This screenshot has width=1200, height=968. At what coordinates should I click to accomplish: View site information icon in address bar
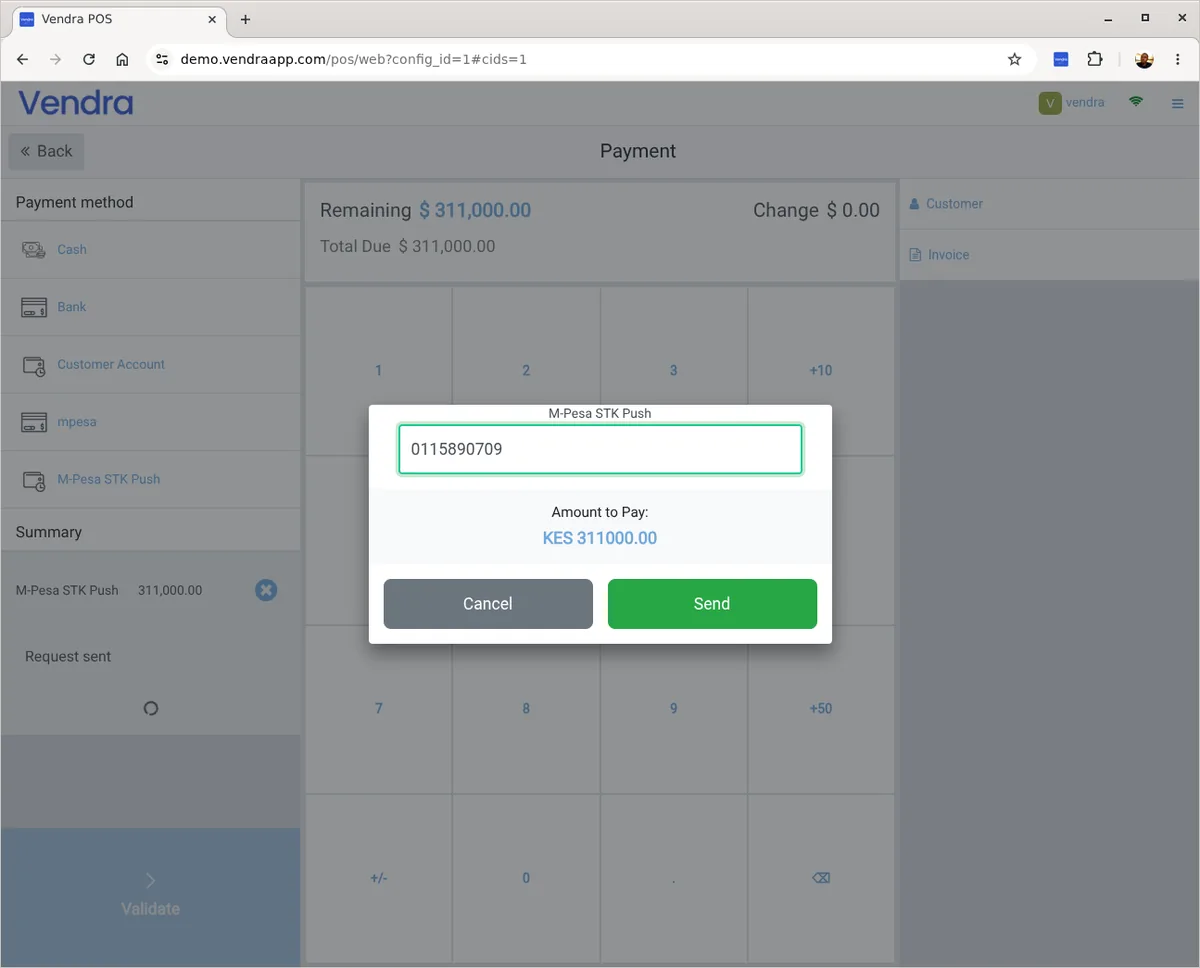point(163,59)
